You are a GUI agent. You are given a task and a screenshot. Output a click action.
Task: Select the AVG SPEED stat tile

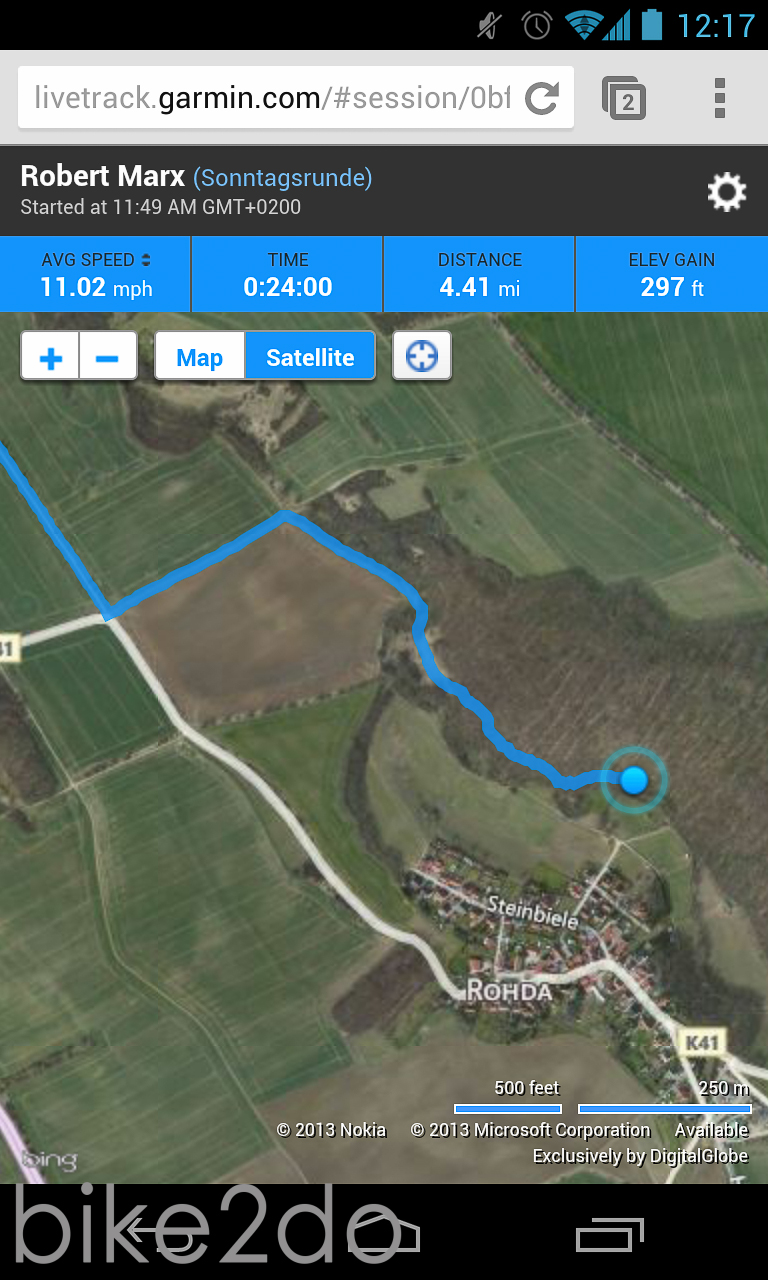click(95, 274)
